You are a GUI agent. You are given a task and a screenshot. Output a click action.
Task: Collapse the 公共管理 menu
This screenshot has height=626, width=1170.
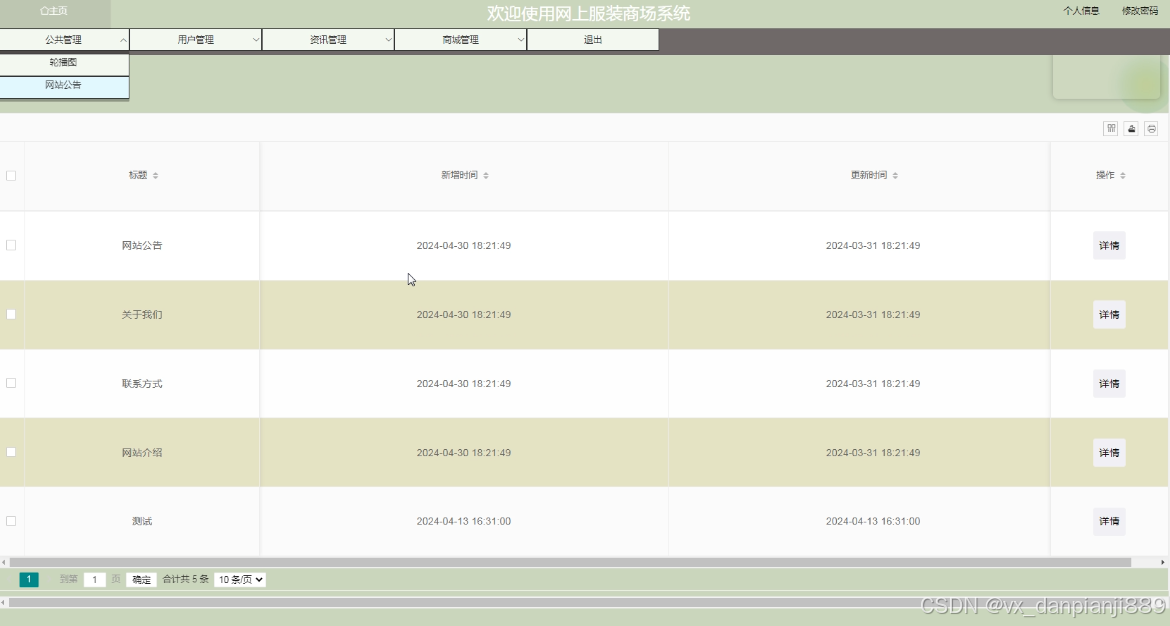pos(64,40)
